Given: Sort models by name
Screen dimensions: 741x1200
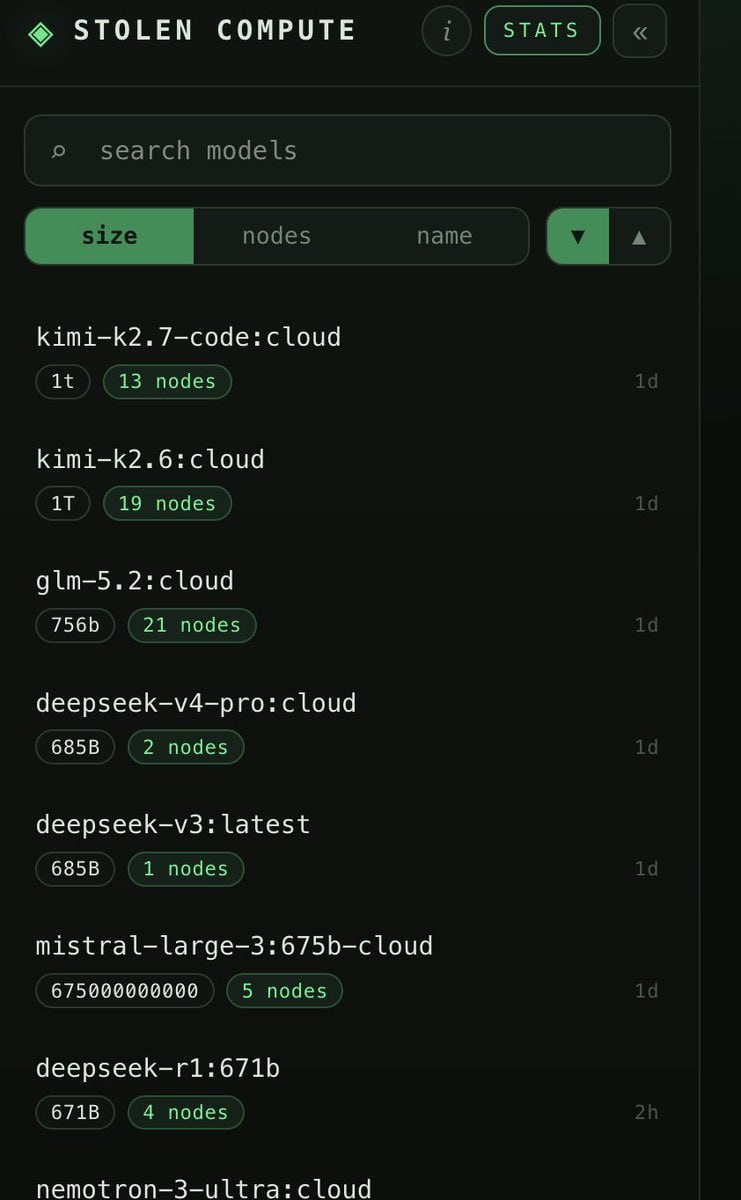Looking at the screenshot, I should (444, 236).
